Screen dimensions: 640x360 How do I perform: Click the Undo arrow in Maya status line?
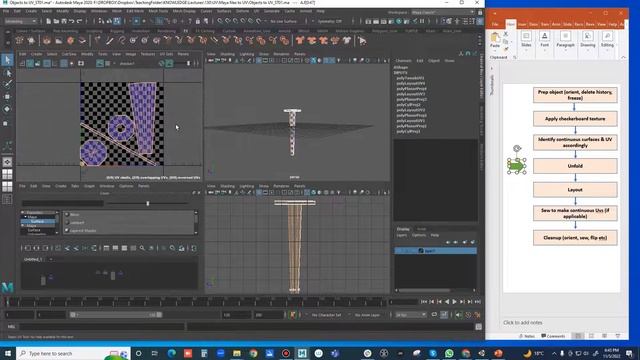click(x=72, y=21)
